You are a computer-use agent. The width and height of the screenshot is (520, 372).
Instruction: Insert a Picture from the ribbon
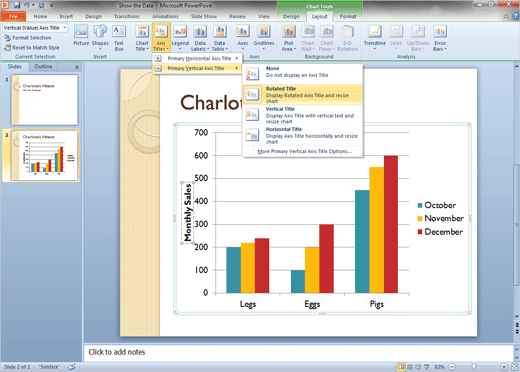(81, 37)
